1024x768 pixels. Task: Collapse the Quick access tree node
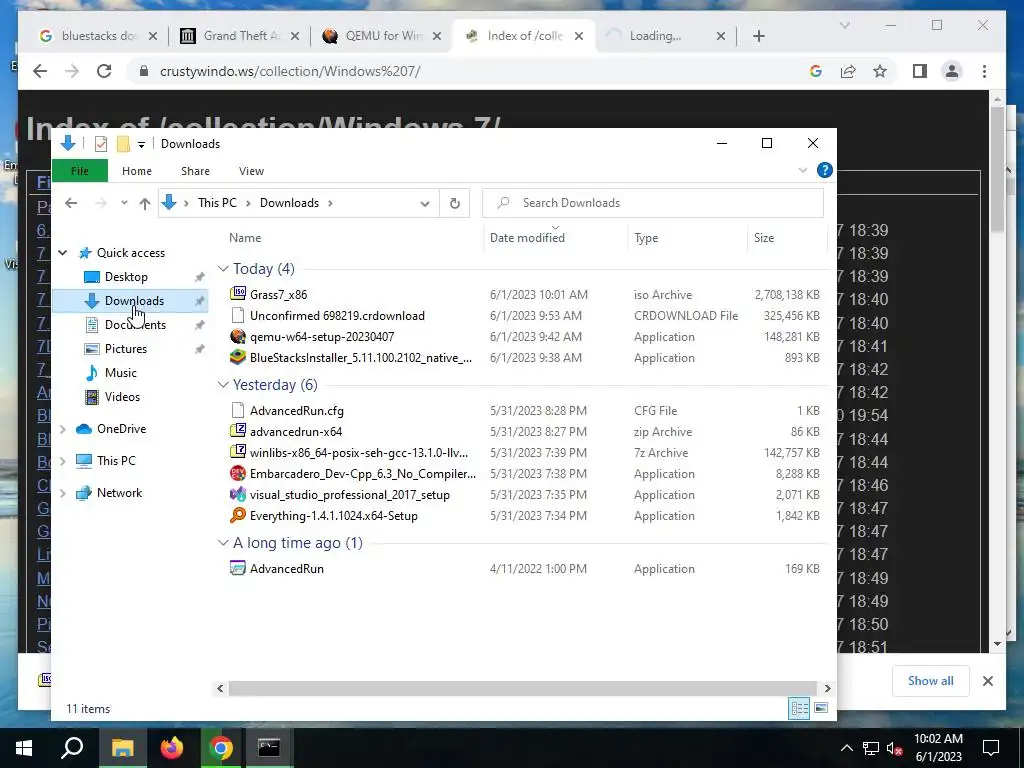[x=63, y=253]
